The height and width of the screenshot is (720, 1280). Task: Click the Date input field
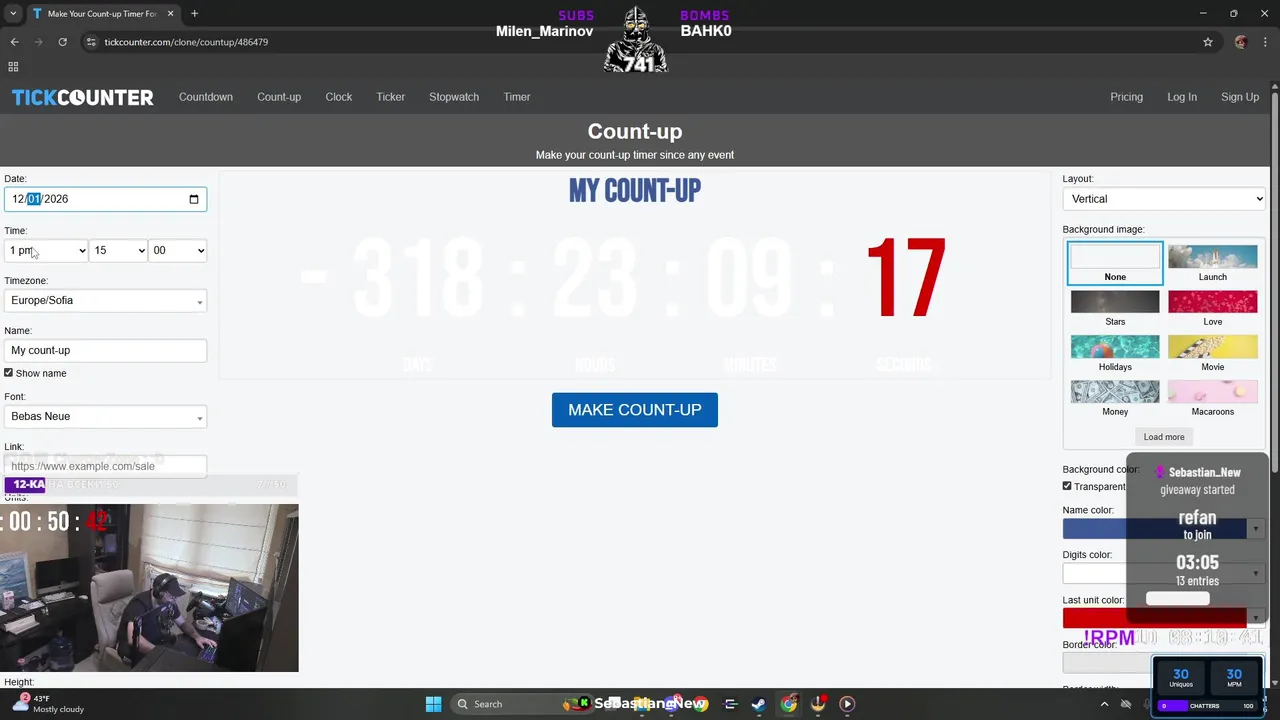pos(105,199)
